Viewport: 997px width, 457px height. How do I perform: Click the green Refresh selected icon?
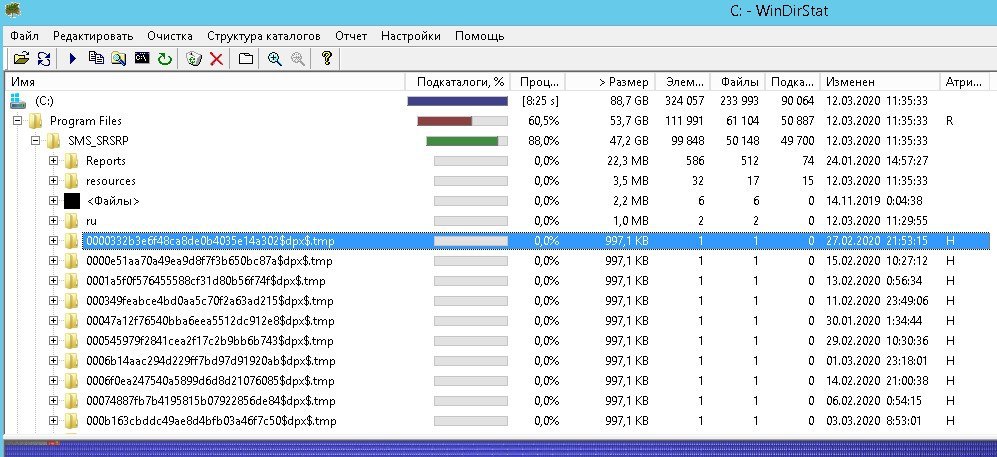[165, 58]
